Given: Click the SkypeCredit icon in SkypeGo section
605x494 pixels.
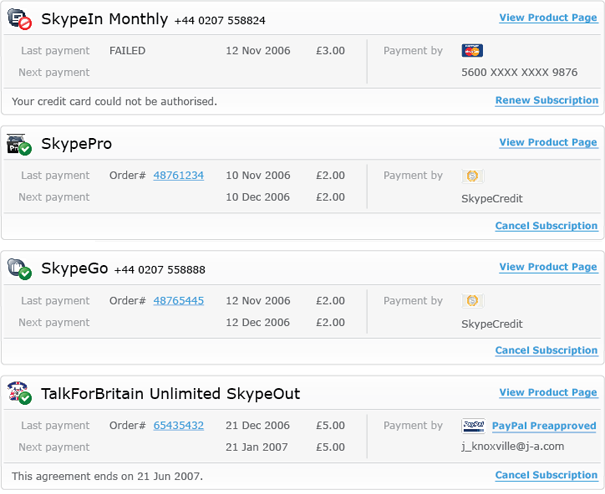Looking at the screenshot, I should pyautogui.click(x=472, y=301).
